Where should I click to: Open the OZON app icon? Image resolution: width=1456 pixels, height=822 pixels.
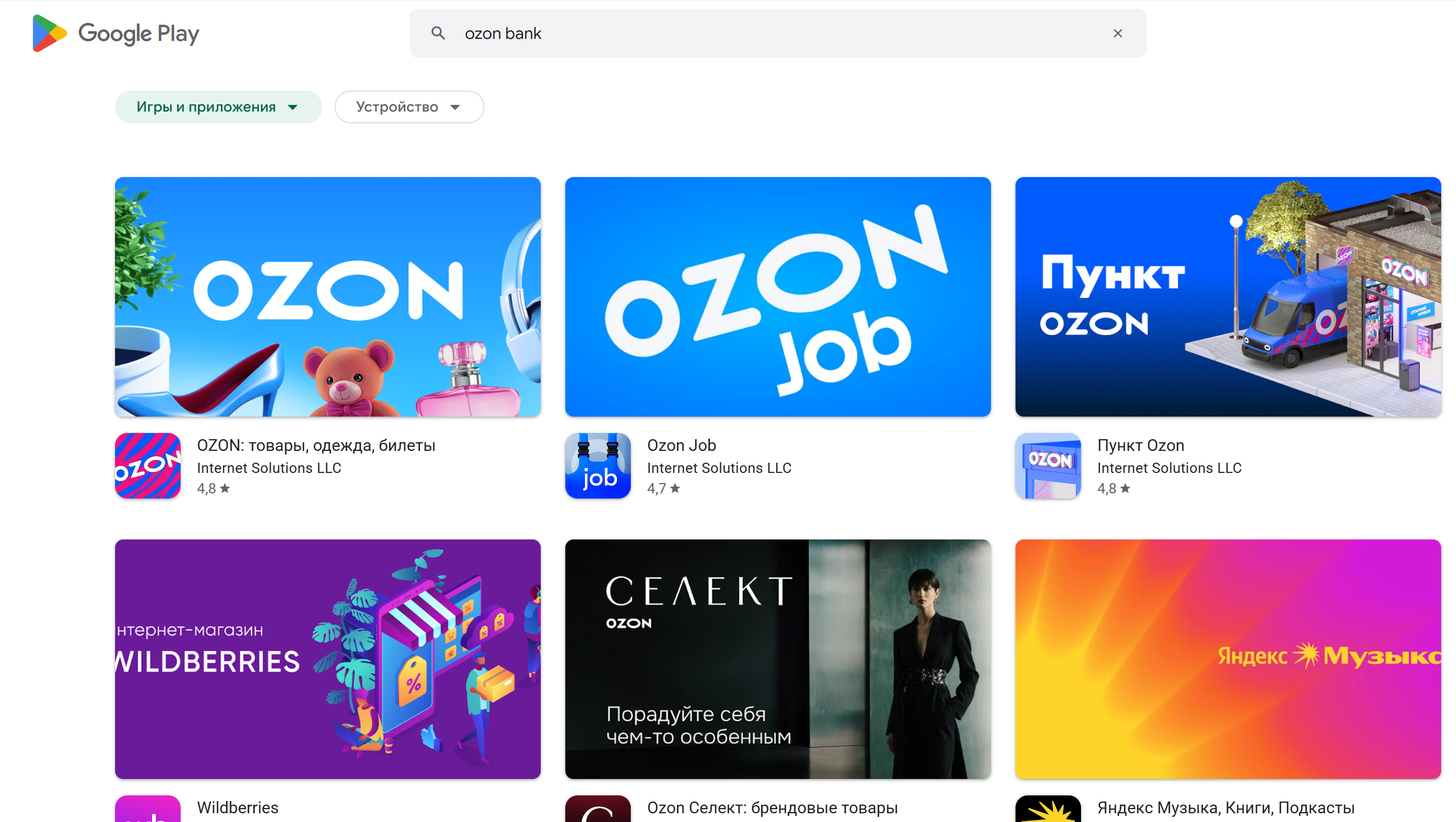point(147,465)
